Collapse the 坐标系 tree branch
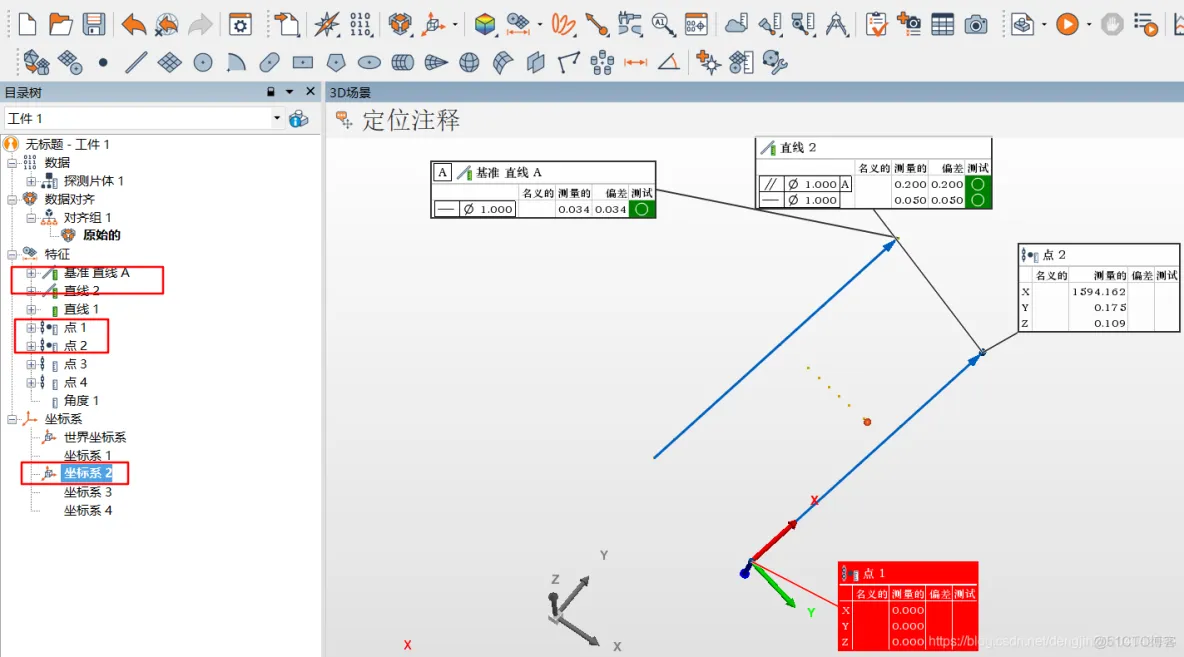This screenshot has height=657, width=1184. 12,419
